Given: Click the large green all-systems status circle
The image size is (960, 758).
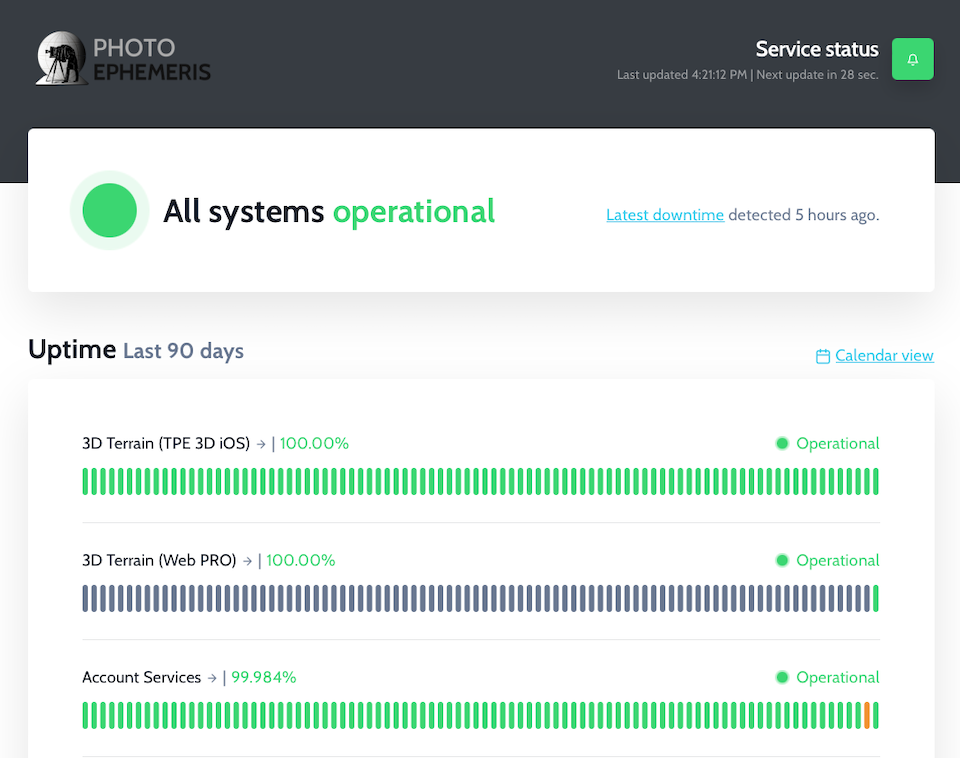Looking at the screenshot, I should tap(109, 210).
